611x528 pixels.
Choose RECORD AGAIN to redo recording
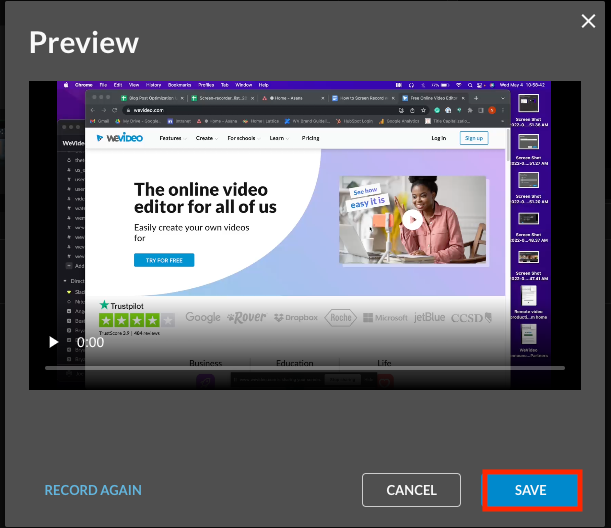click(93, 490)
